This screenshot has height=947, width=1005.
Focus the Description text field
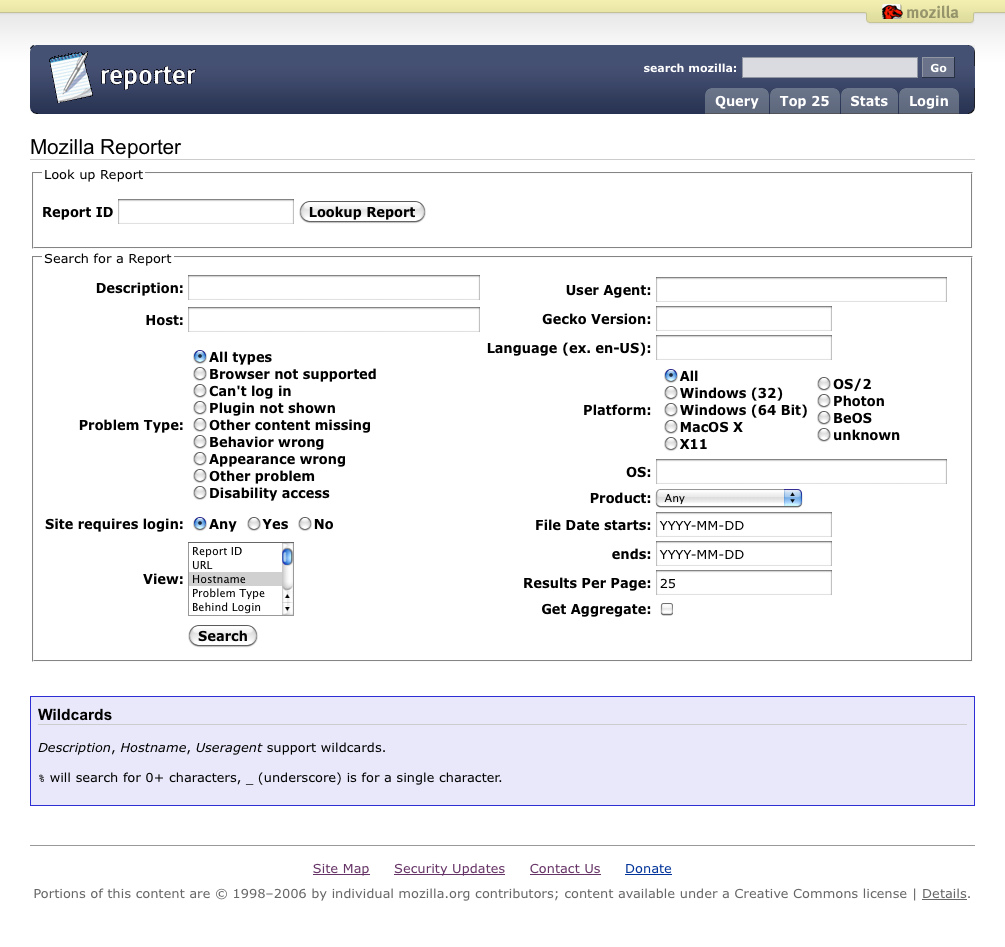point(333,288)
